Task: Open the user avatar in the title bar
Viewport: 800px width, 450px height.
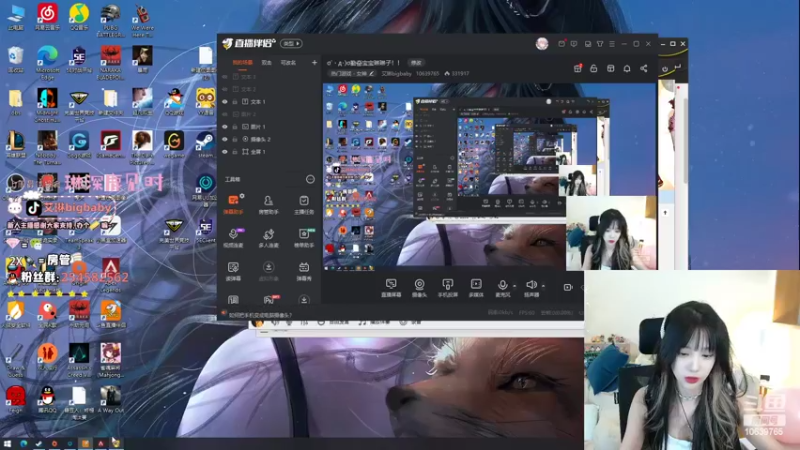Action: coord(542,44)
